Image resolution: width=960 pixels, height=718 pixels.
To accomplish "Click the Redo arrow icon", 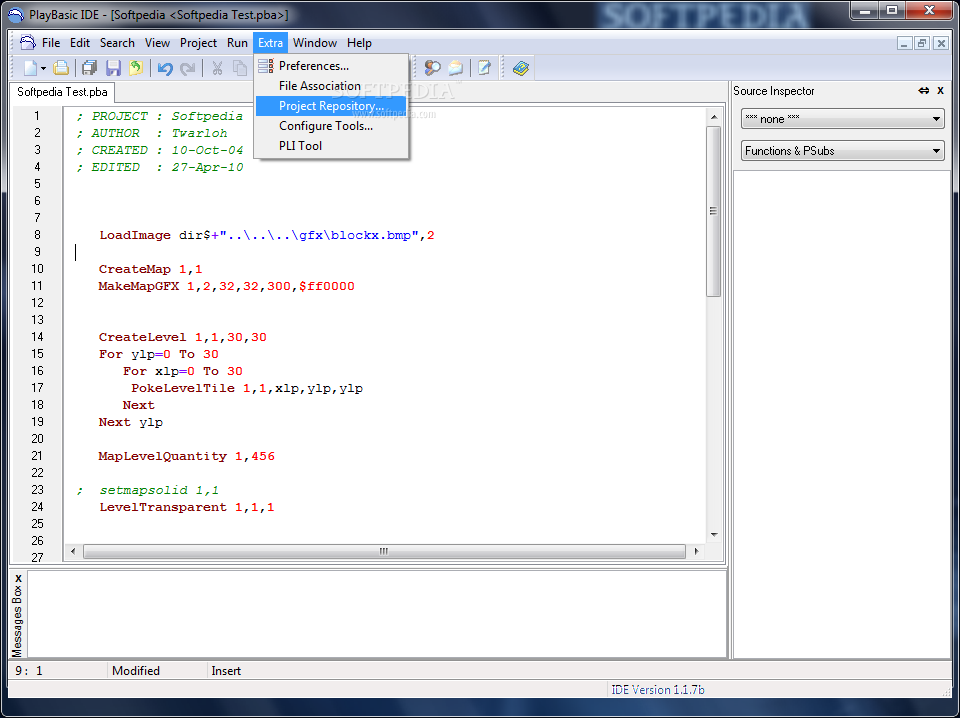I will 188,68.
